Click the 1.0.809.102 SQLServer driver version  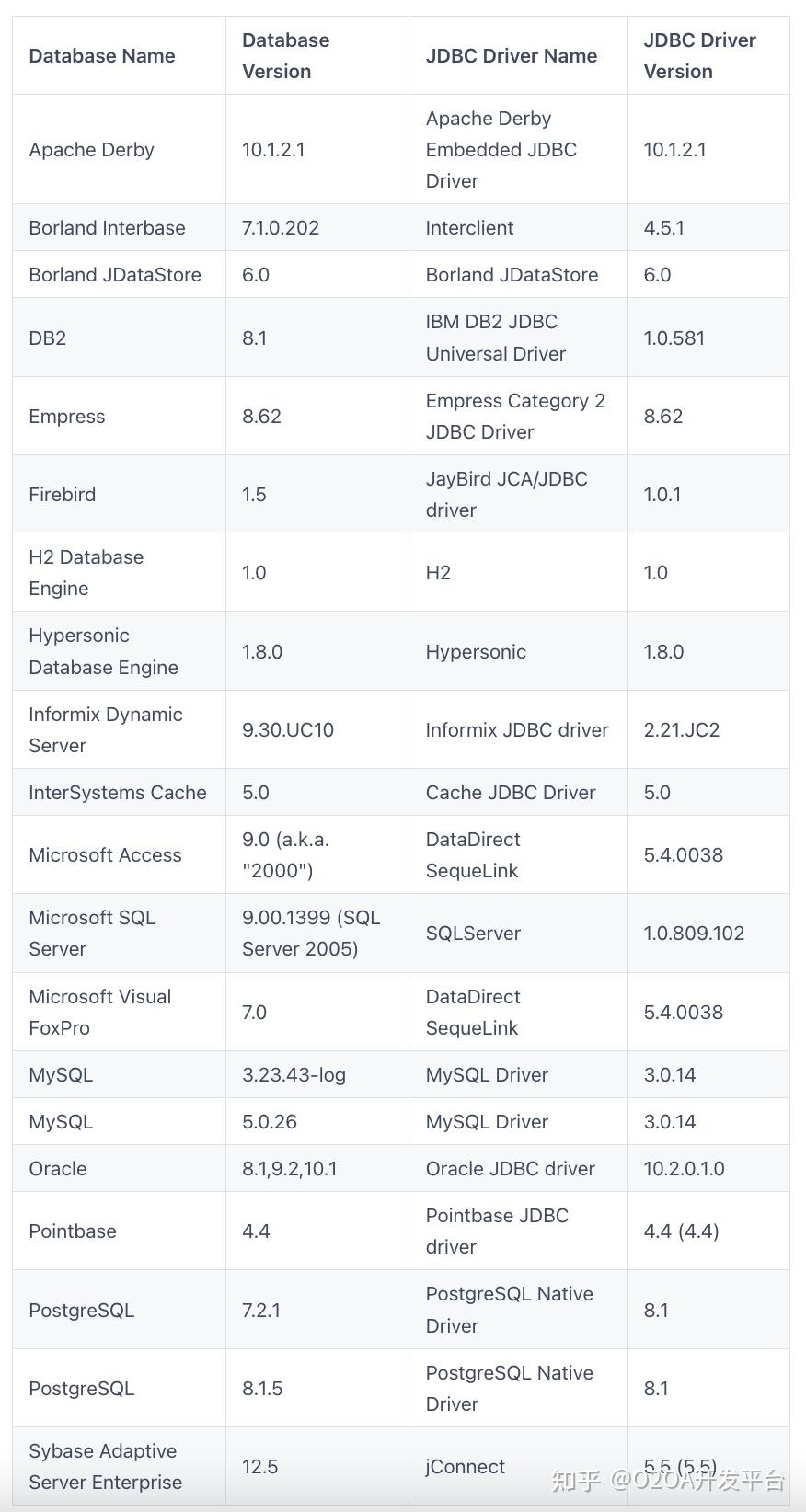[694, 933]
